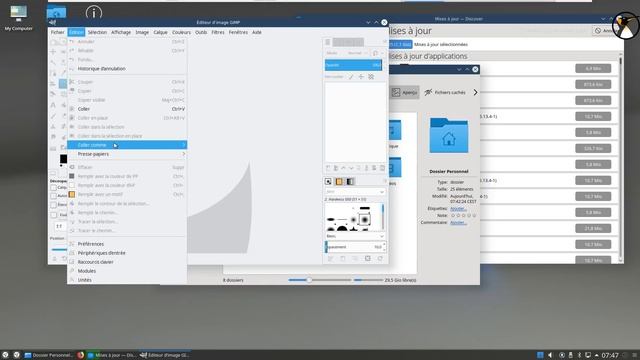
Task: Choose Modules in the Édition menu
Action: 127,271
